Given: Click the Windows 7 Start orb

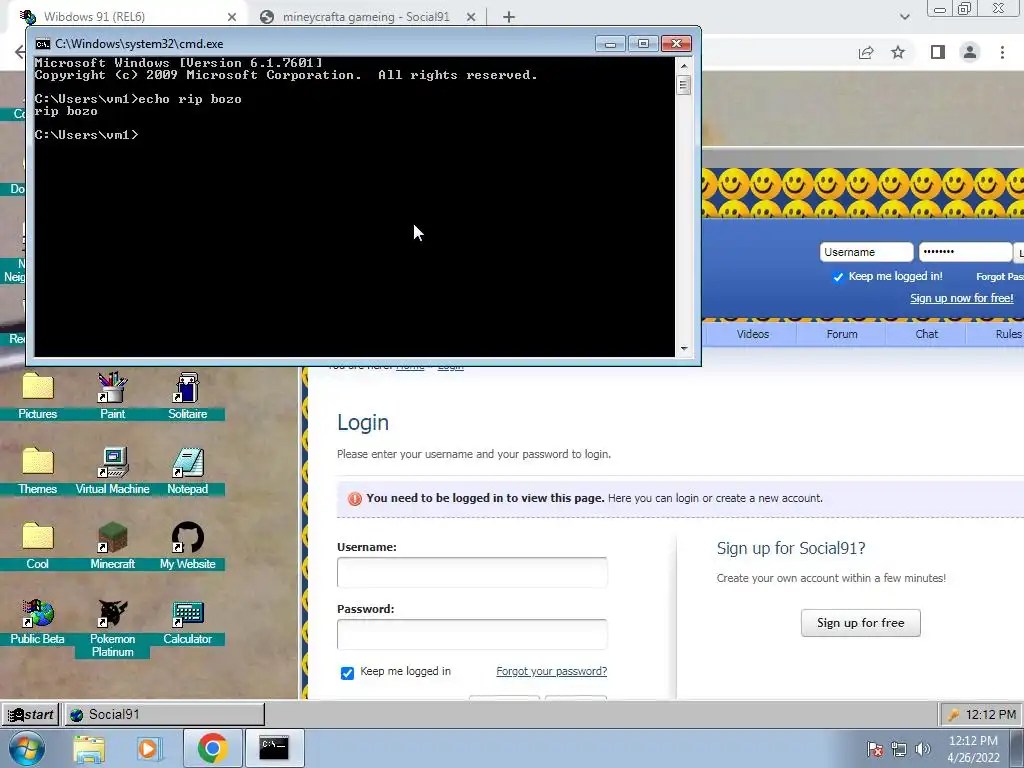Looking at the screenshot, I should click(27, 748).
